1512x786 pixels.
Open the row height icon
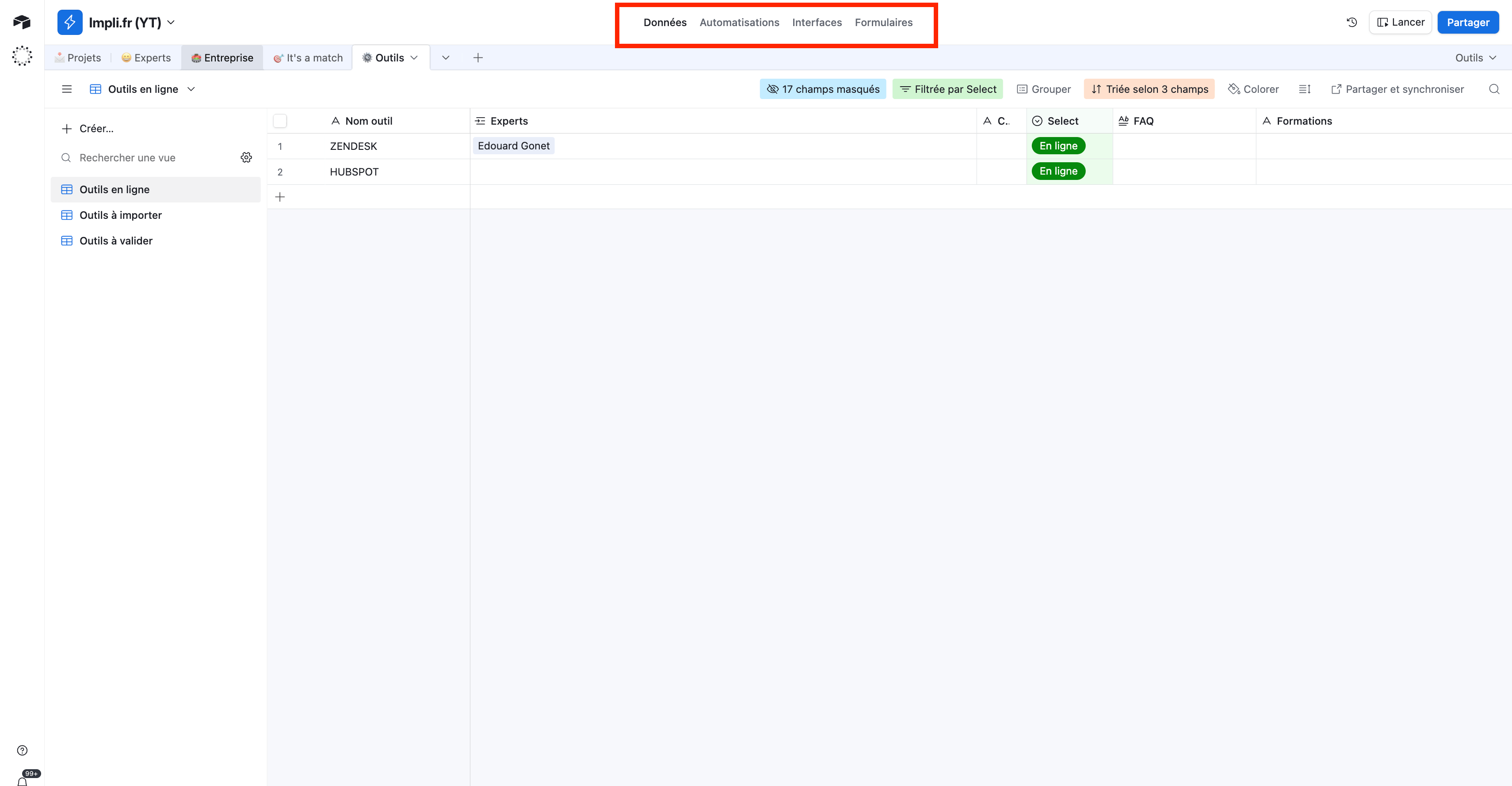click(1304, 89)
